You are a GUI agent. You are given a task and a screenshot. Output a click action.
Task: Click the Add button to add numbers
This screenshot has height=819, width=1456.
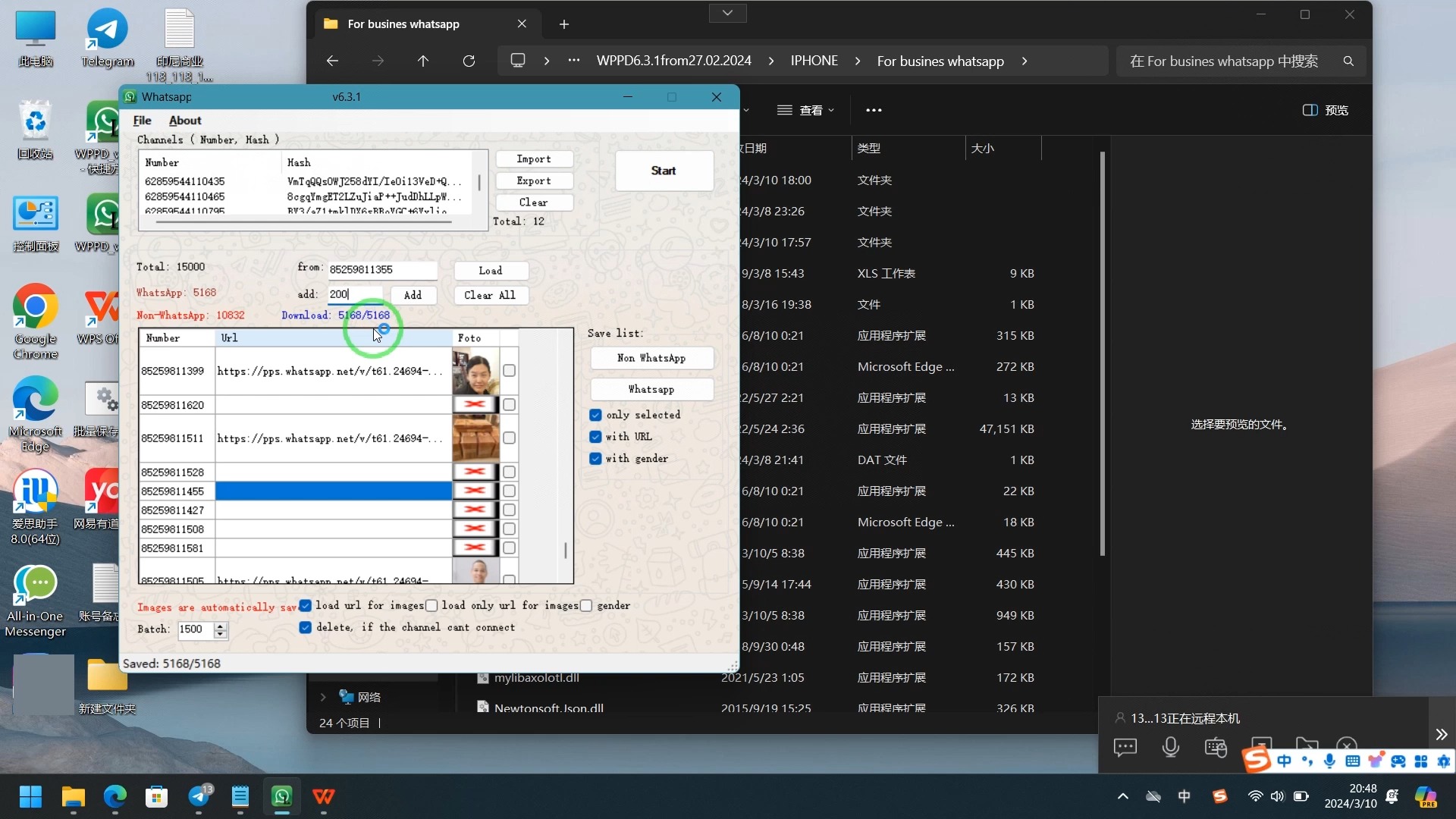414,296
